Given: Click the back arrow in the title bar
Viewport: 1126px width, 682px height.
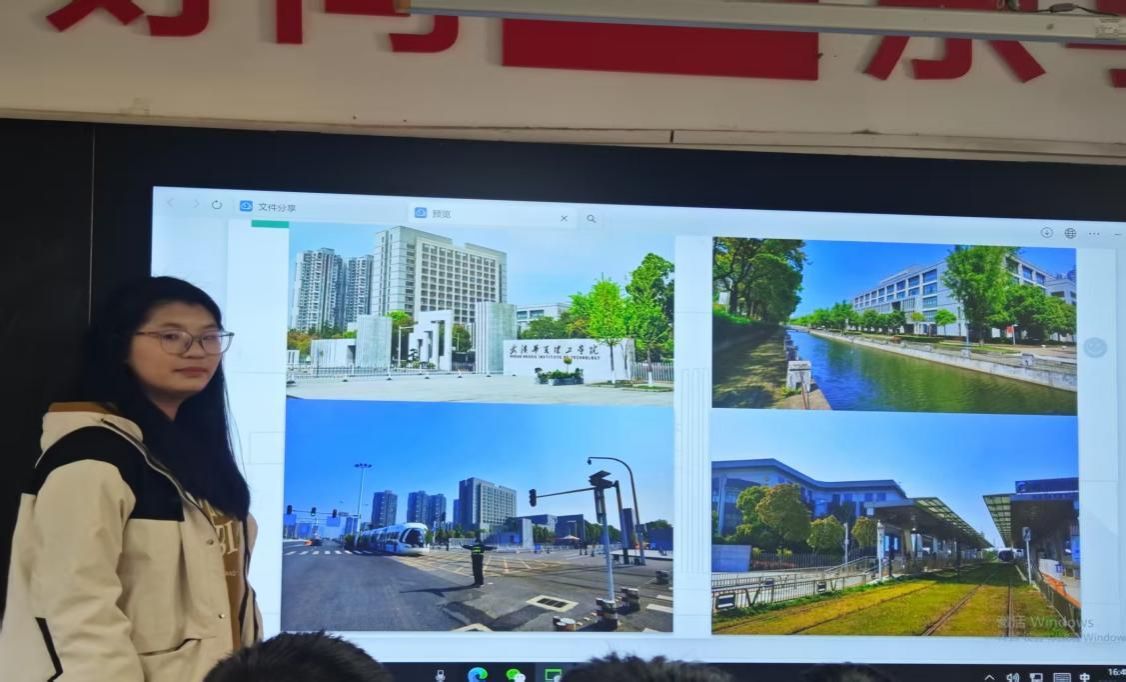Looking at the screenshot, I should [x=170, y=203].
